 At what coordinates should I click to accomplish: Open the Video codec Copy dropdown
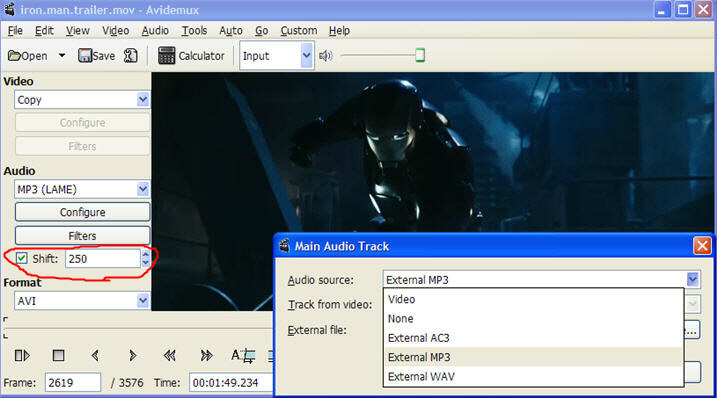[82, 100]
